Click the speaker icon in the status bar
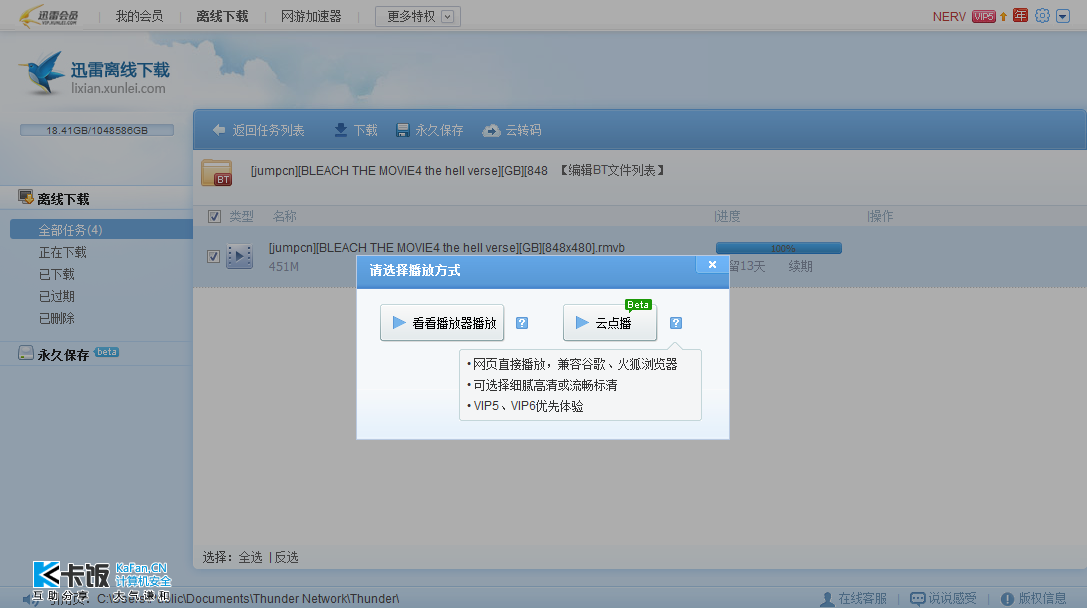The width and height of the screenshot is (1087, 608). pyautogui.click(x=31, y=598)
